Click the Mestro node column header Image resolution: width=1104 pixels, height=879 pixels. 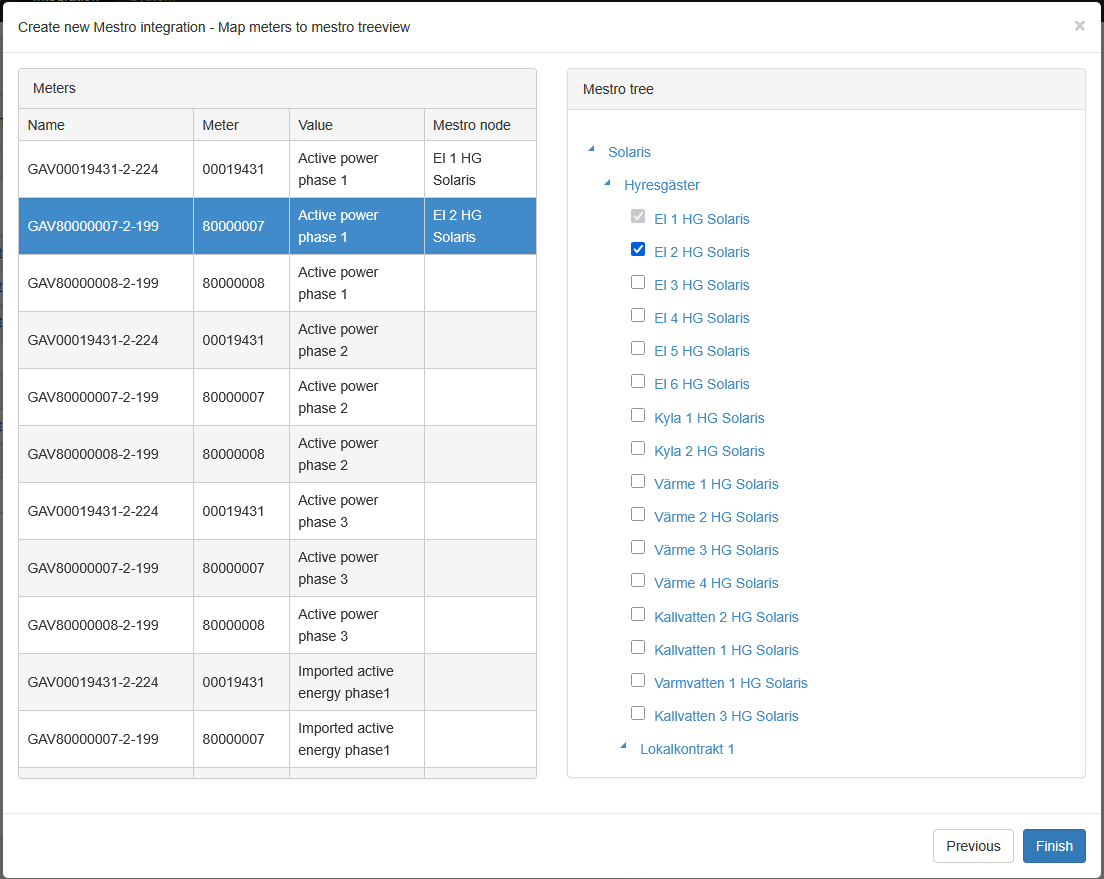coord(480,125)
